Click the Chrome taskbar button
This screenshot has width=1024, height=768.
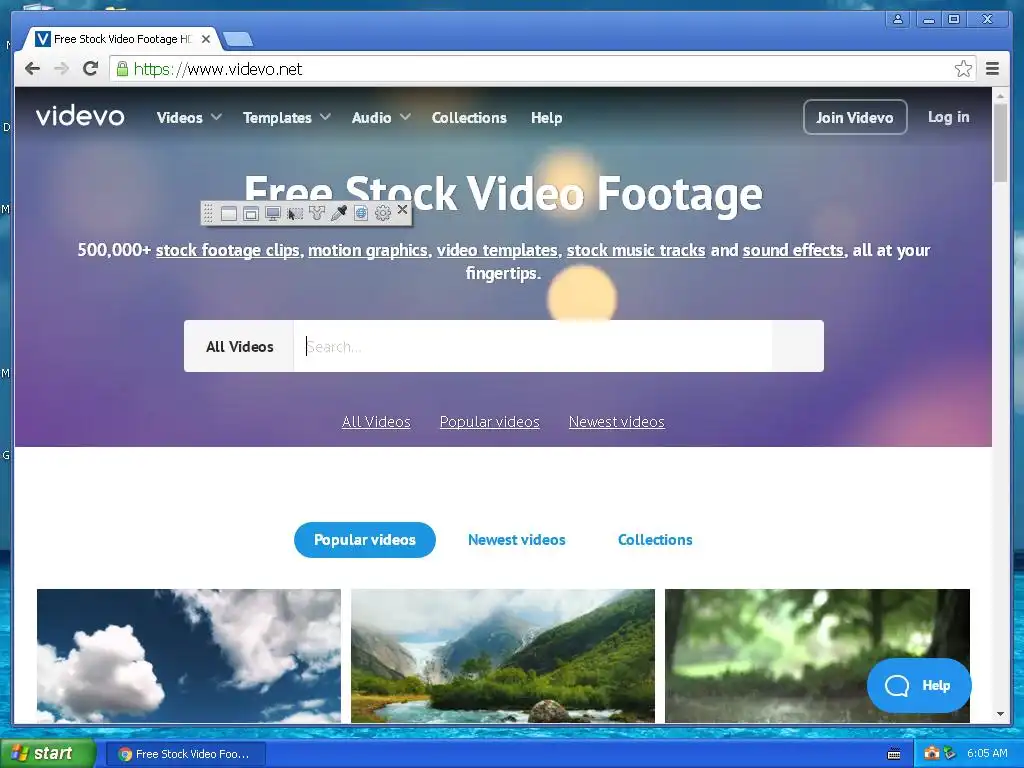point(186,754)
